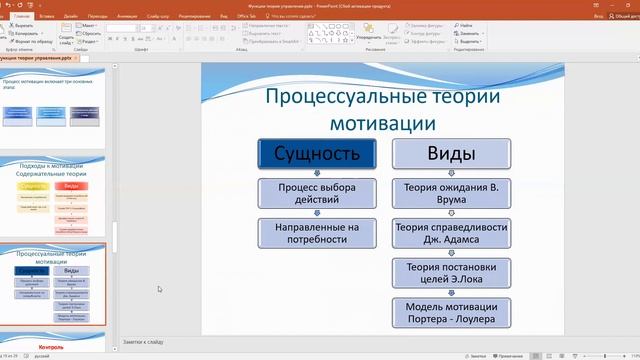This screenshot has height=360, width=640.
Task: Click Преобразовать в SmartArt
Action: click(x=271, y=41)
